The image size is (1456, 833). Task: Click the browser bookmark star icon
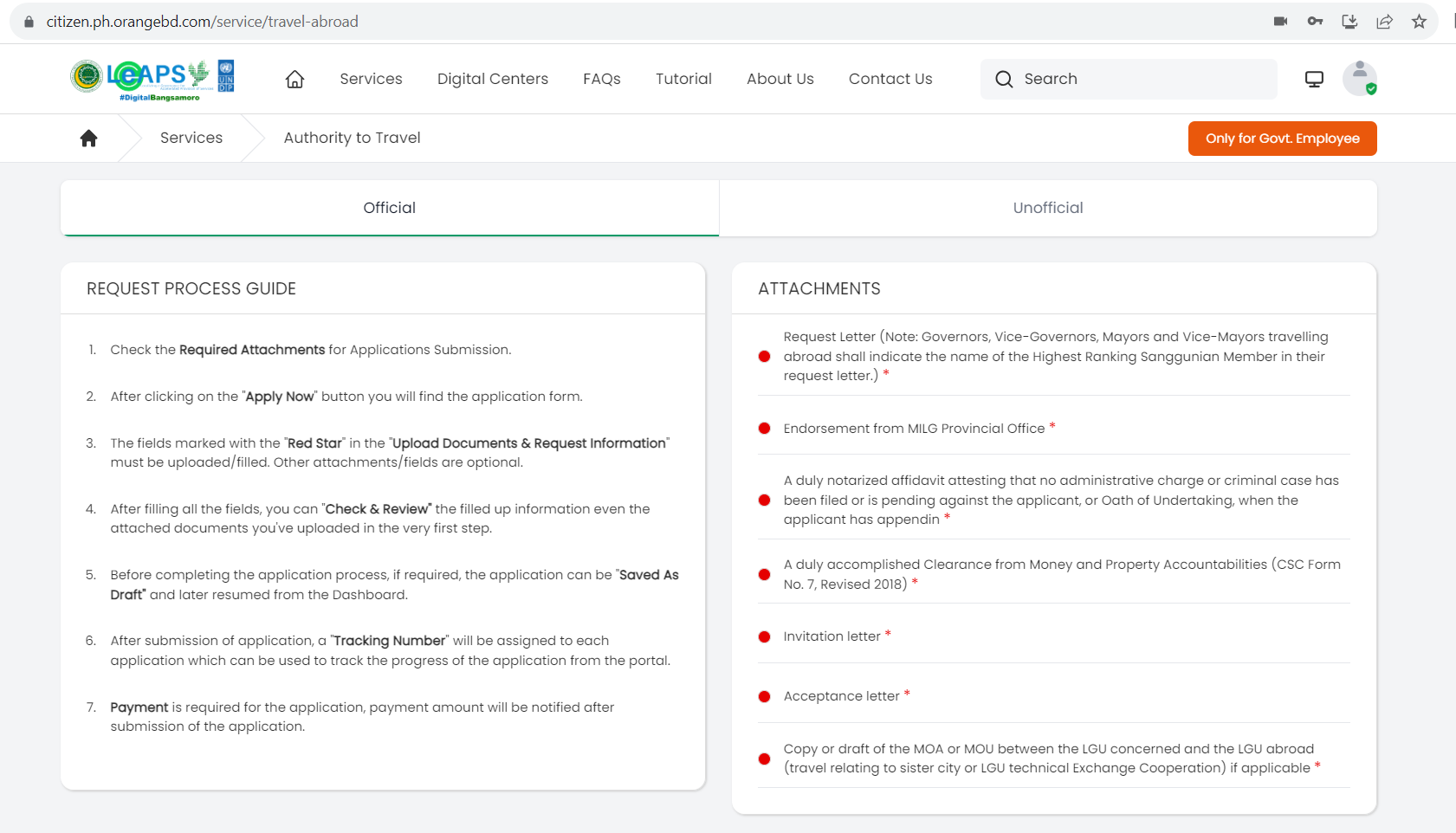tap(1419, 22)
